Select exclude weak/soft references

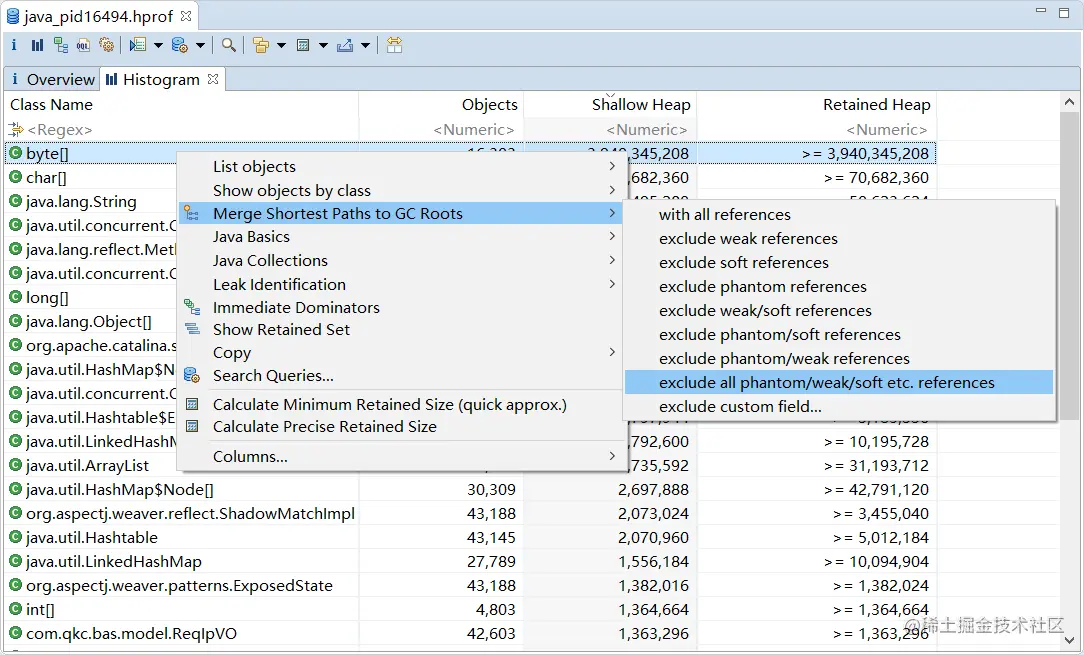click(x=839, y=311)
